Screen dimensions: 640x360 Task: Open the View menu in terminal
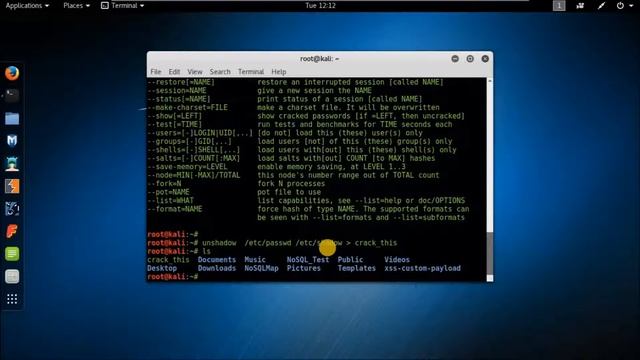coord(195,72)
